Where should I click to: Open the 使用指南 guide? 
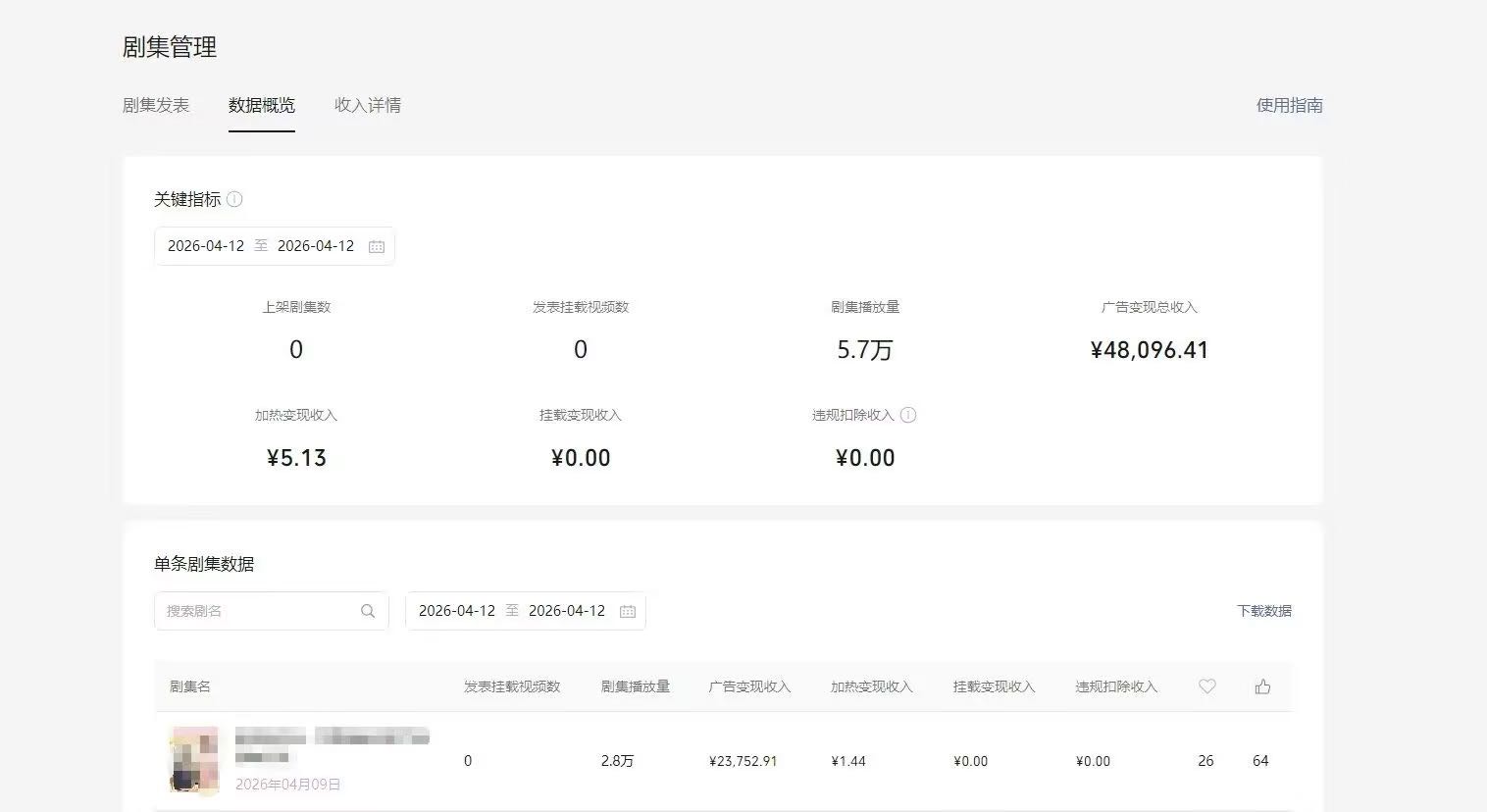coord(1290,105)
